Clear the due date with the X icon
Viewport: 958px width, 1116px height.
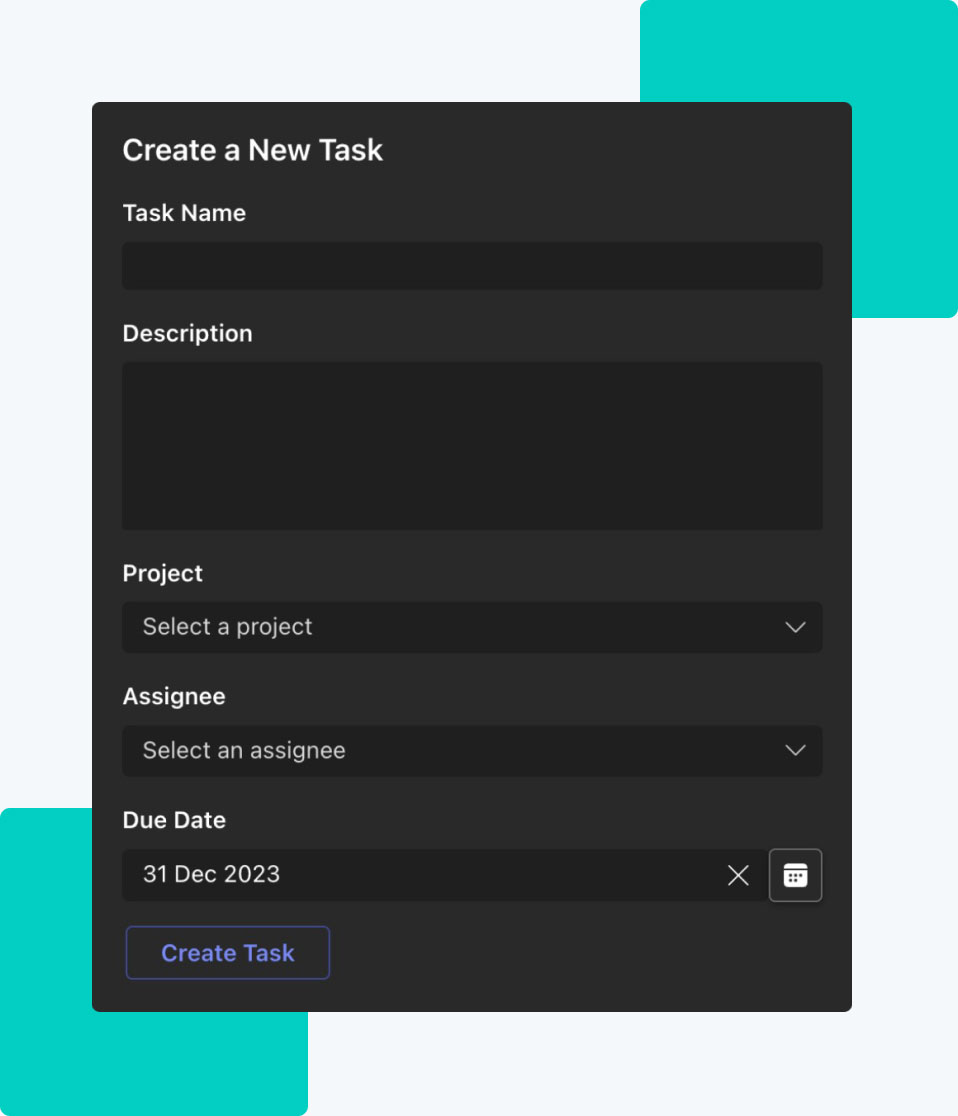coord(738,875)
